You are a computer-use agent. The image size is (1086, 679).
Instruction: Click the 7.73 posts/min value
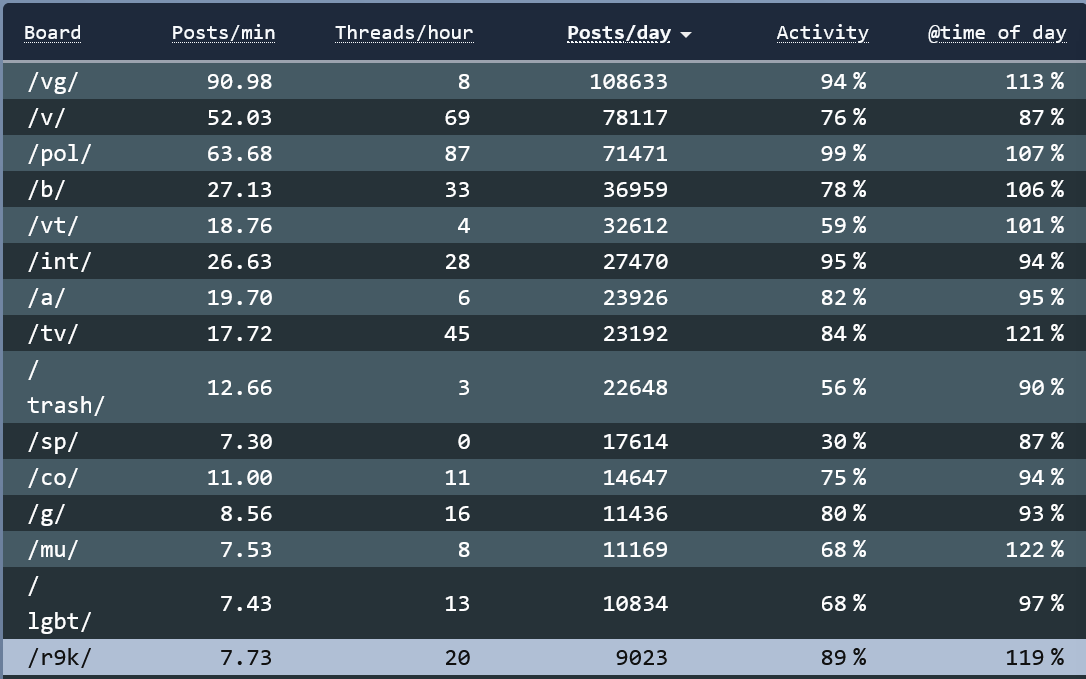[246, 658]
